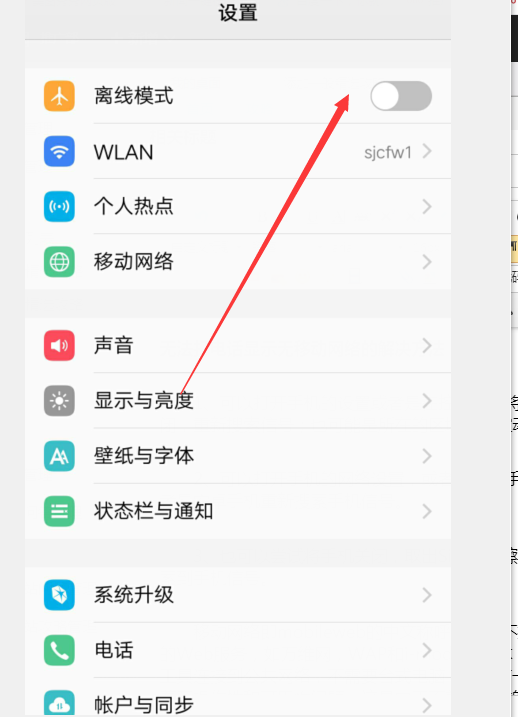Open 壁纸与字体 settings

pos(238,456)
